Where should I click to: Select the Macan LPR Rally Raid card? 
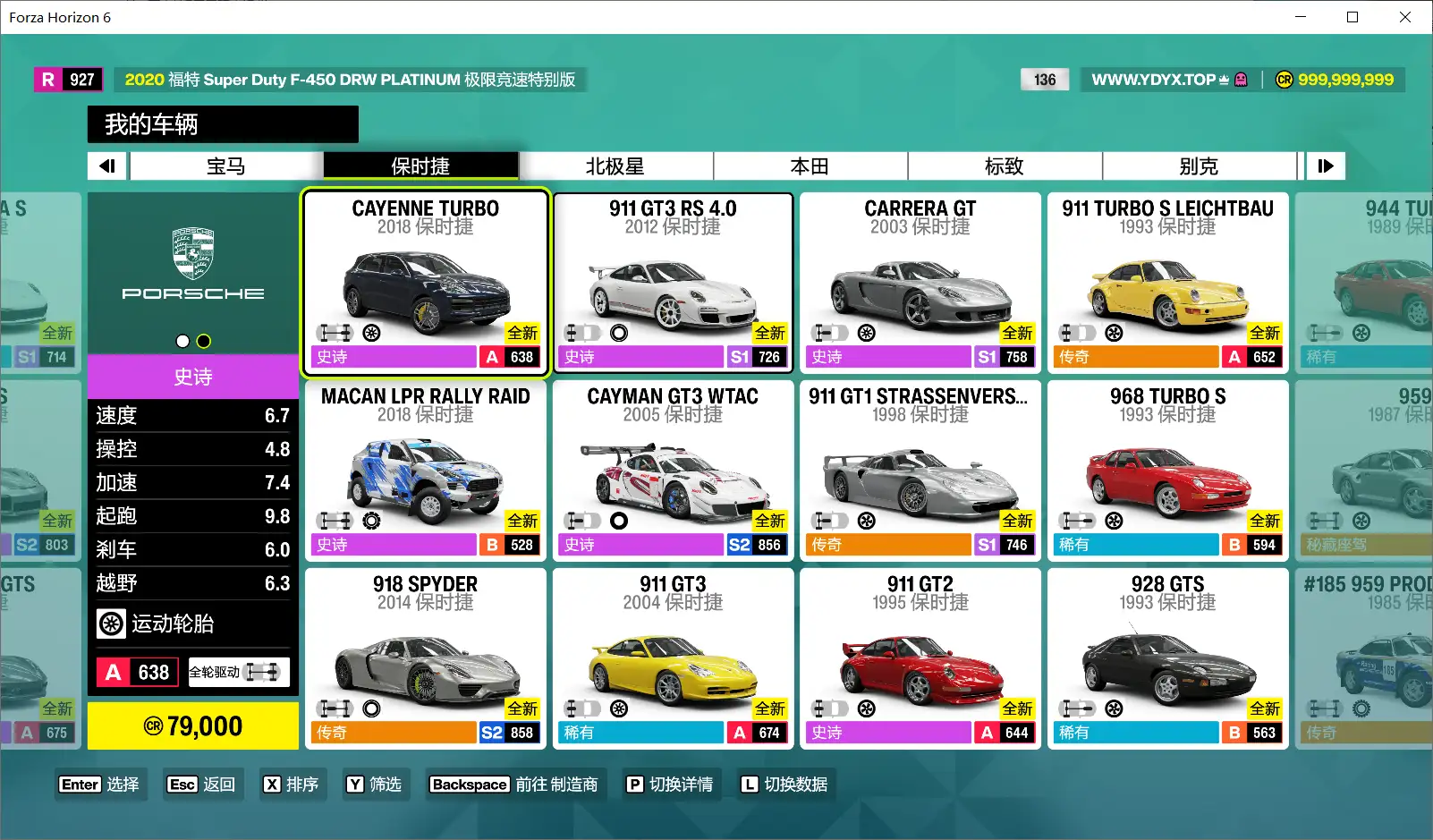tap(425, 471)
